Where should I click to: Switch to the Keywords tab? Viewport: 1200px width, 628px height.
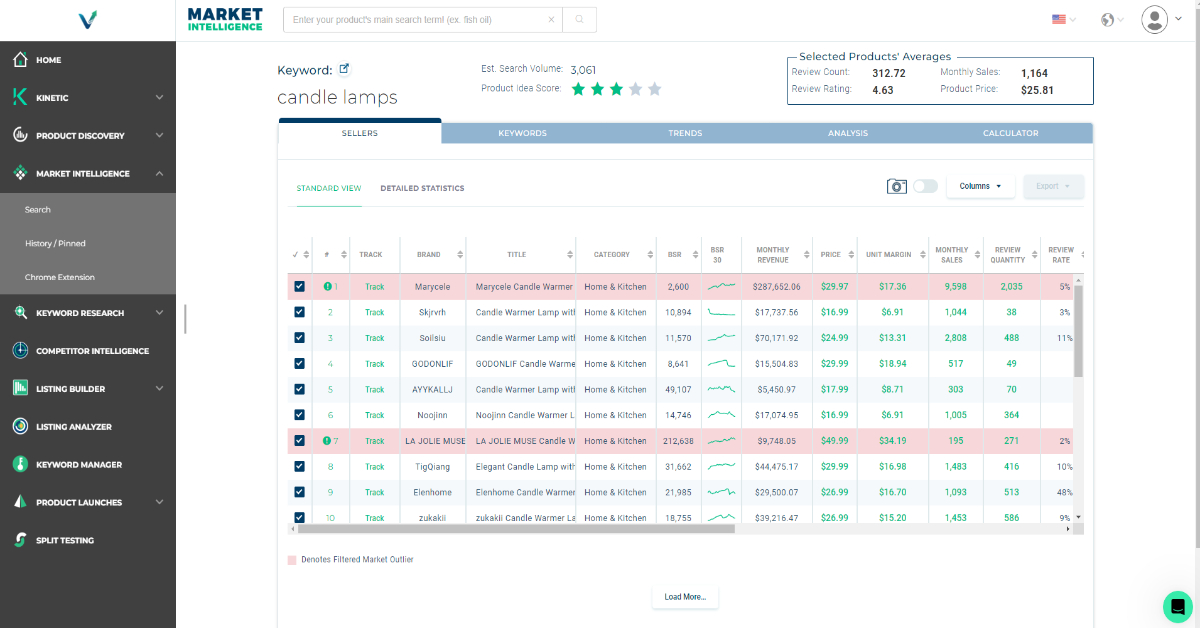tap(522, 133)
